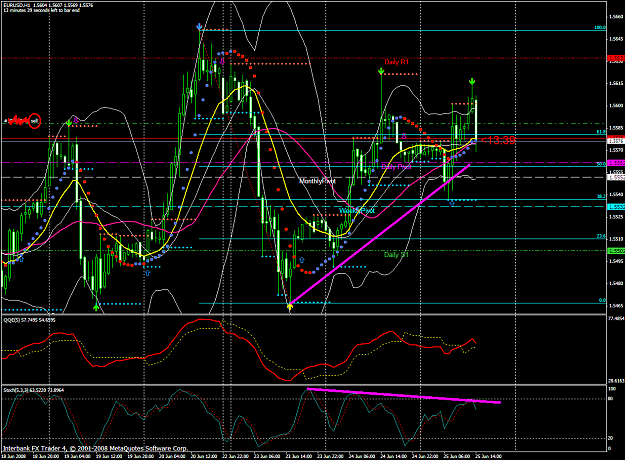Click the 18 Jun 2008 time axis label
625x460 pixels.
pos(14,456)
